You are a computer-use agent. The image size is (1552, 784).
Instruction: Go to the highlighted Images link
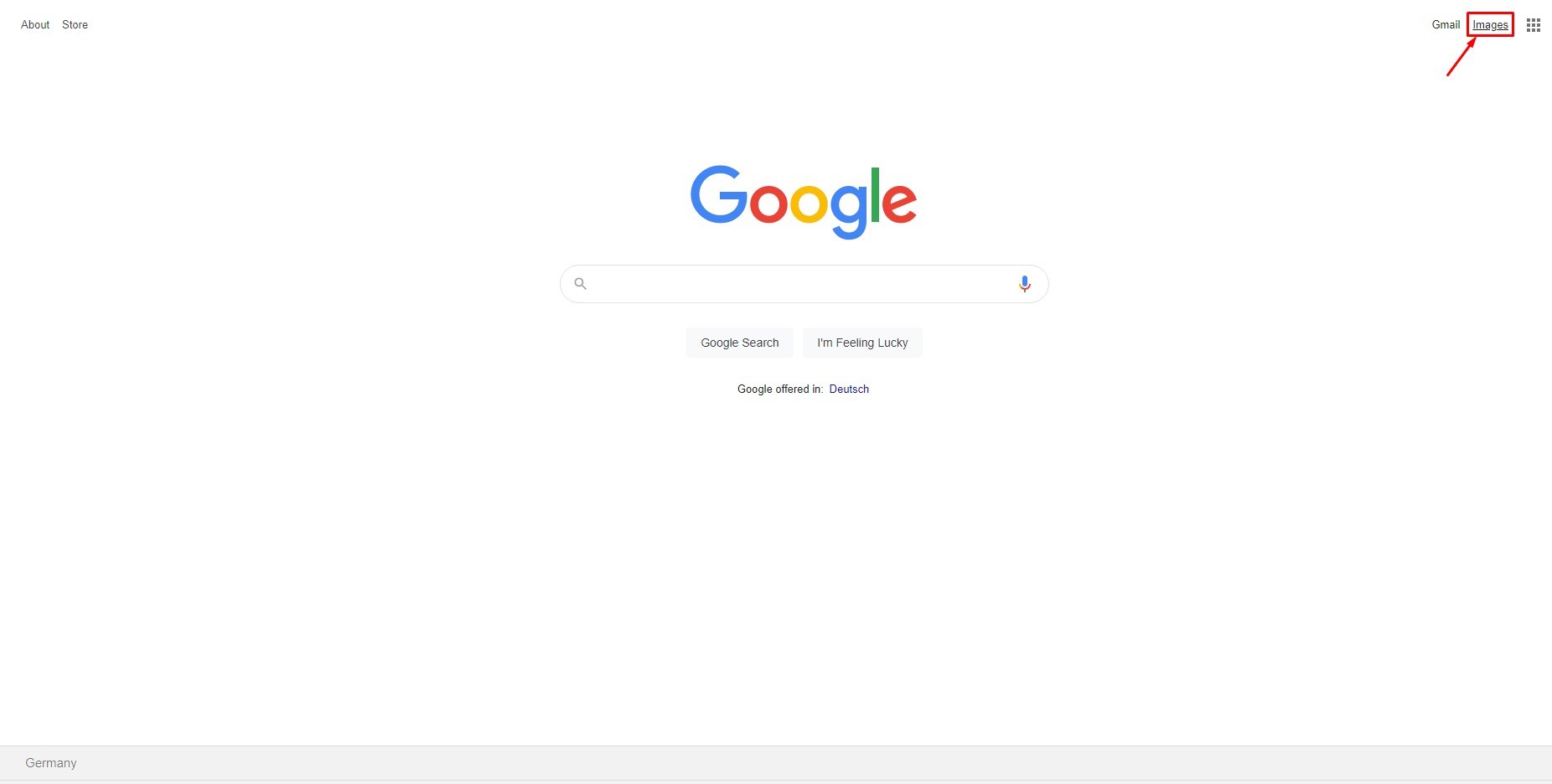pos(1490,25)
